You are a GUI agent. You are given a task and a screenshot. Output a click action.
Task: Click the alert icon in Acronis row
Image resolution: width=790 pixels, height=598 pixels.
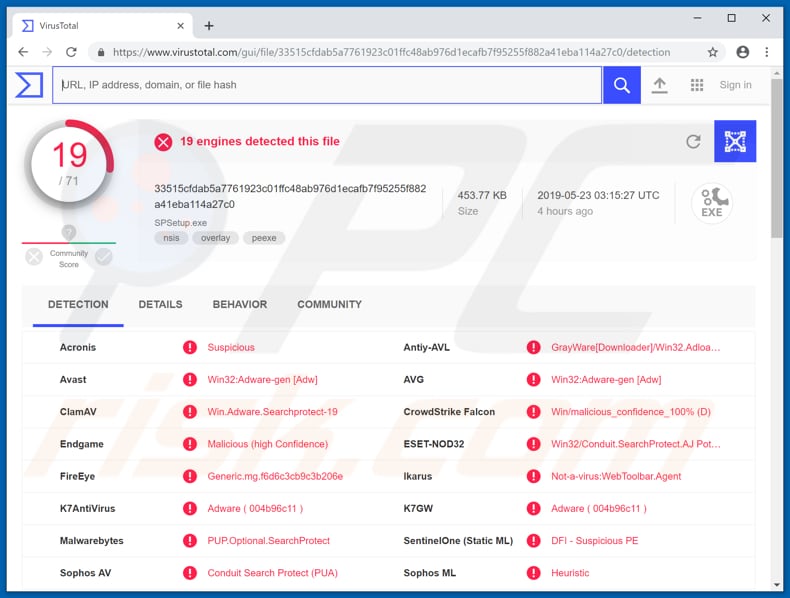189,347
